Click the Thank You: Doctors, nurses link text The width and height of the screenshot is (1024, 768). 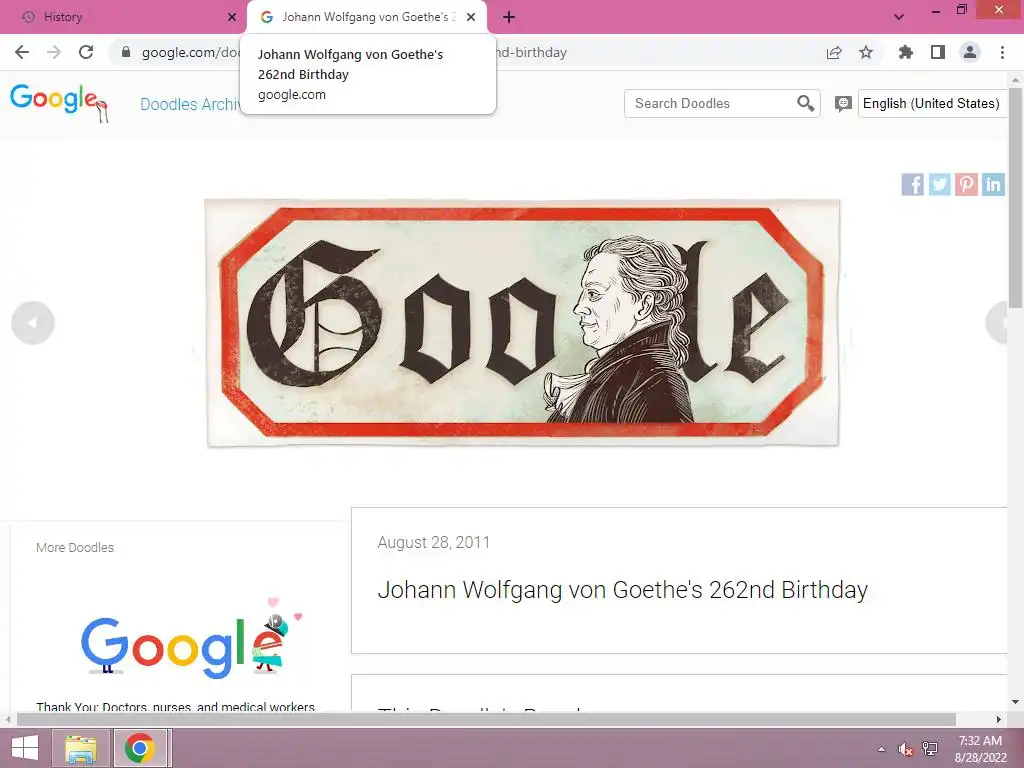175,706
